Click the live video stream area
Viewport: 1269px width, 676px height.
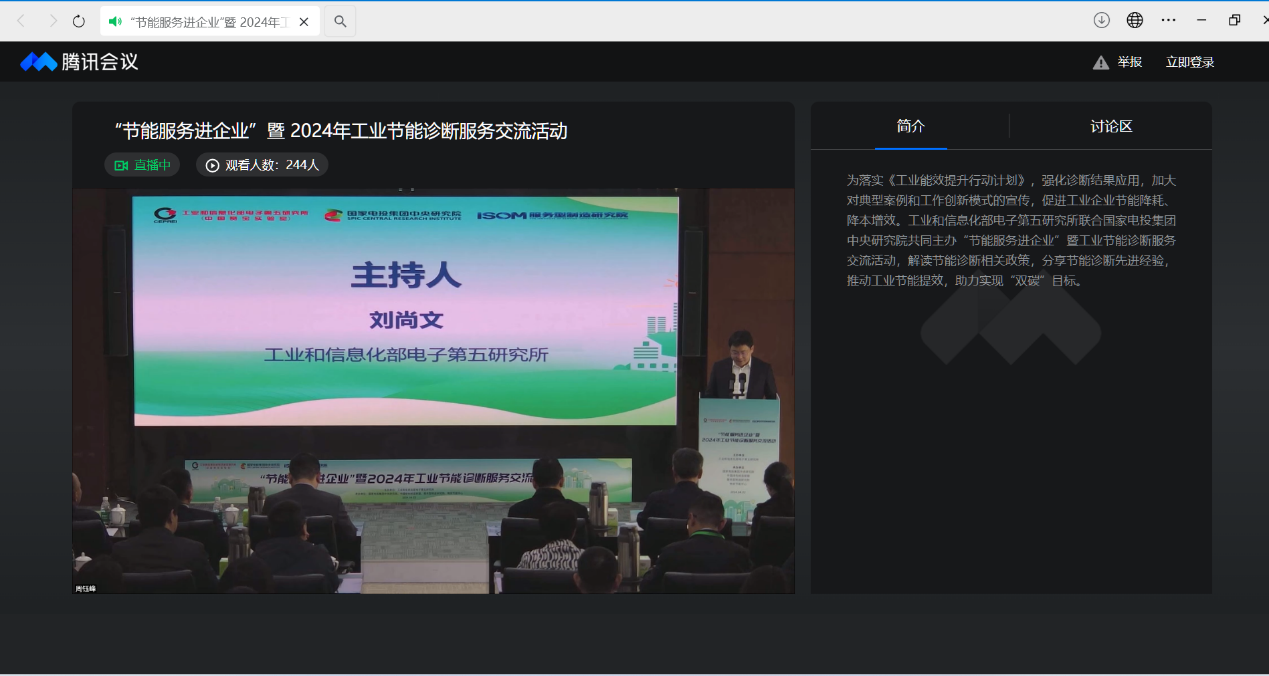point(433,391)
